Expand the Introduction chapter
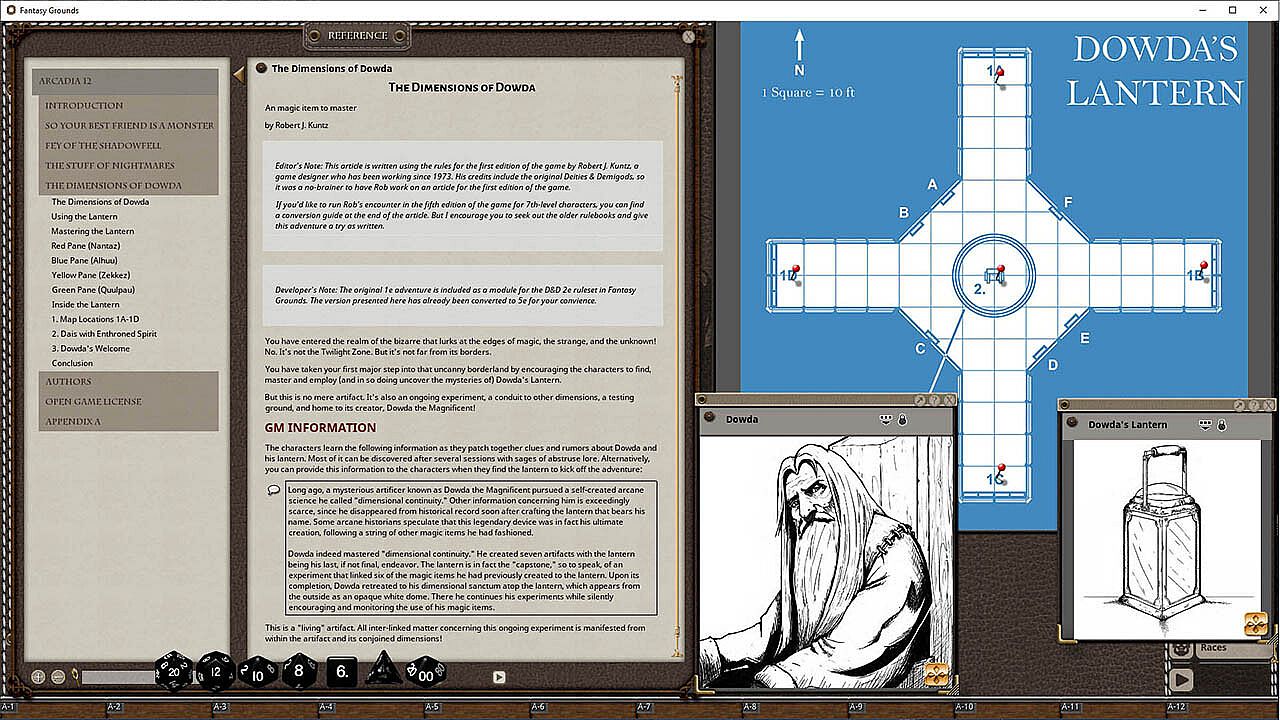 coord(84,105)
